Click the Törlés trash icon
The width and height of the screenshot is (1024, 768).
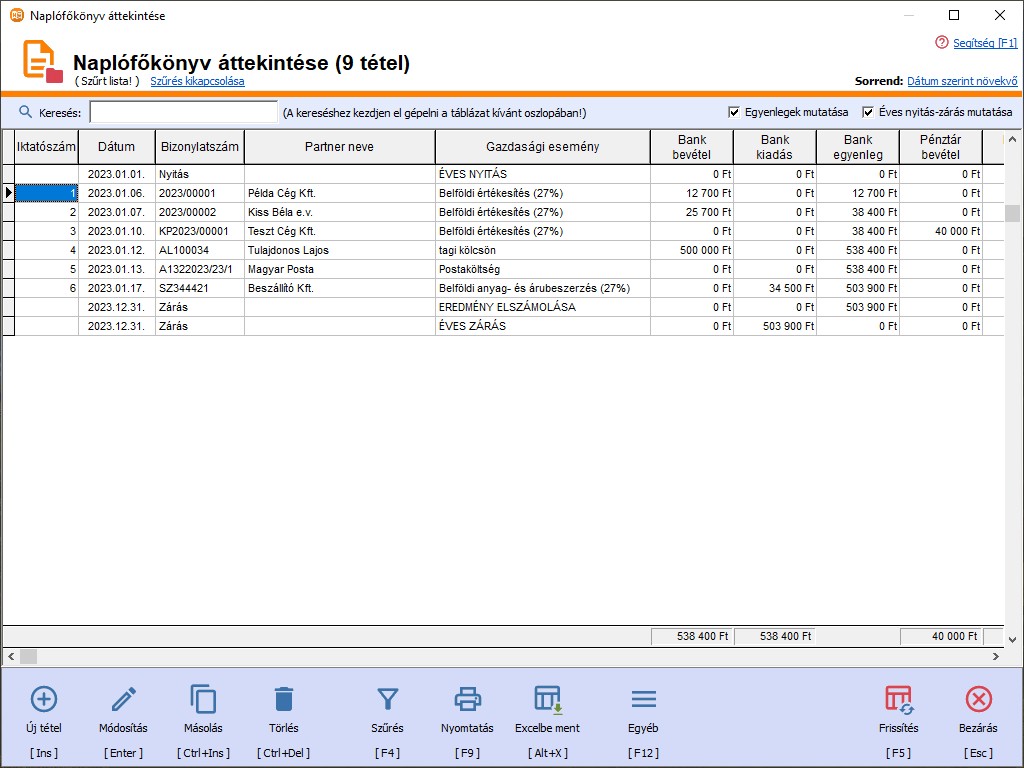pyautogui.click(x=284, y=699)
